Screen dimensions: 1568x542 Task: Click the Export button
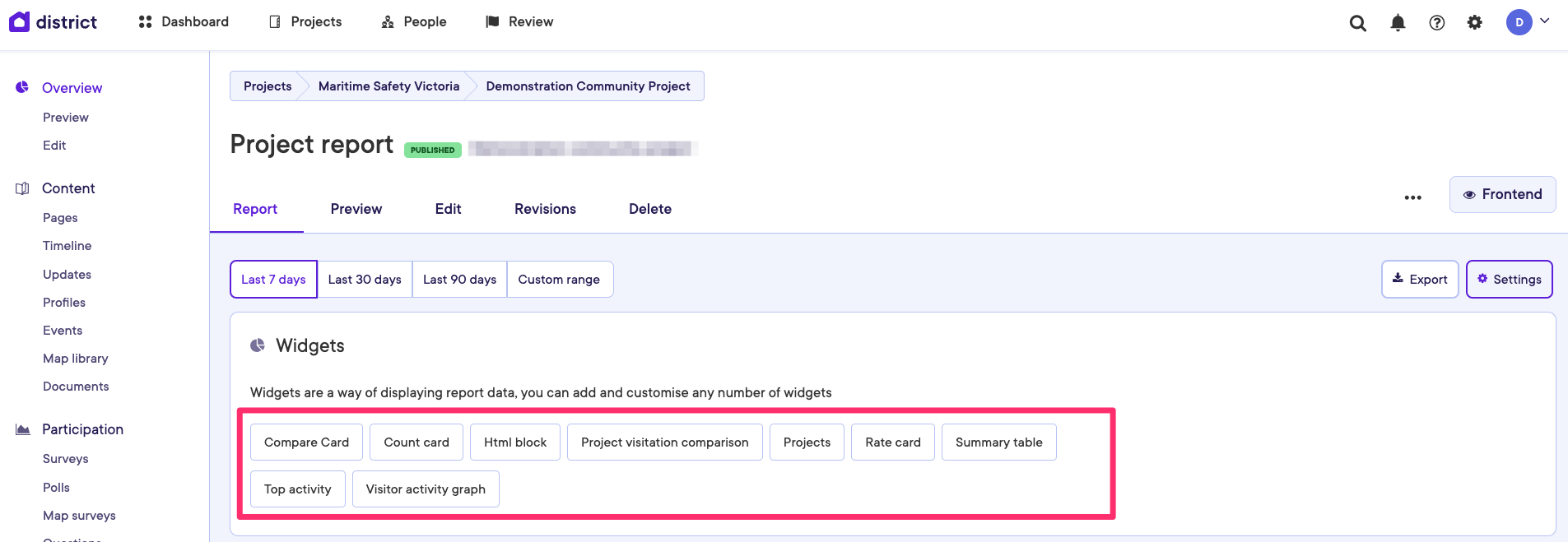(1419, 280)
